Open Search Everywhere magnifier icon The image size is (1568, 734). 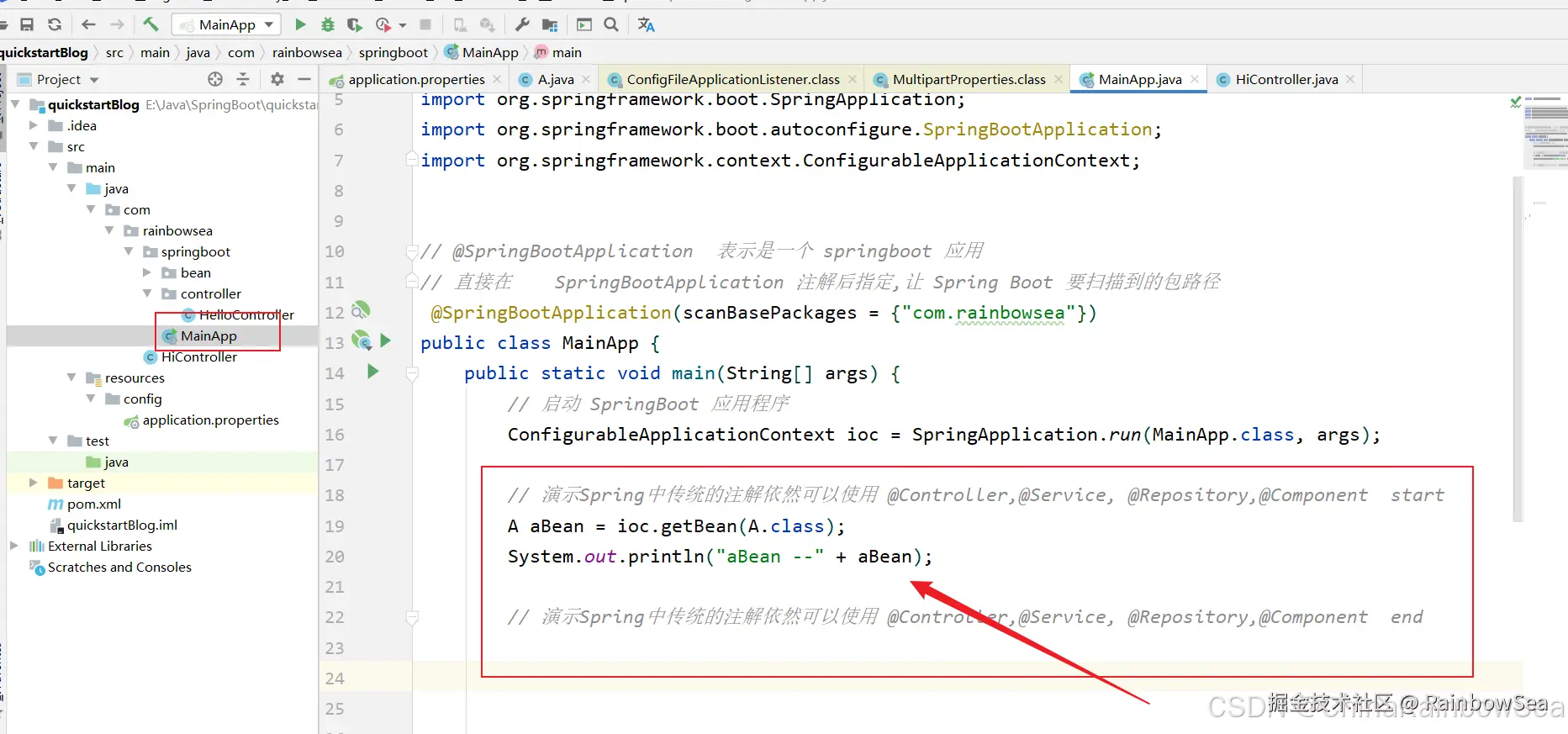click(611, 24)
